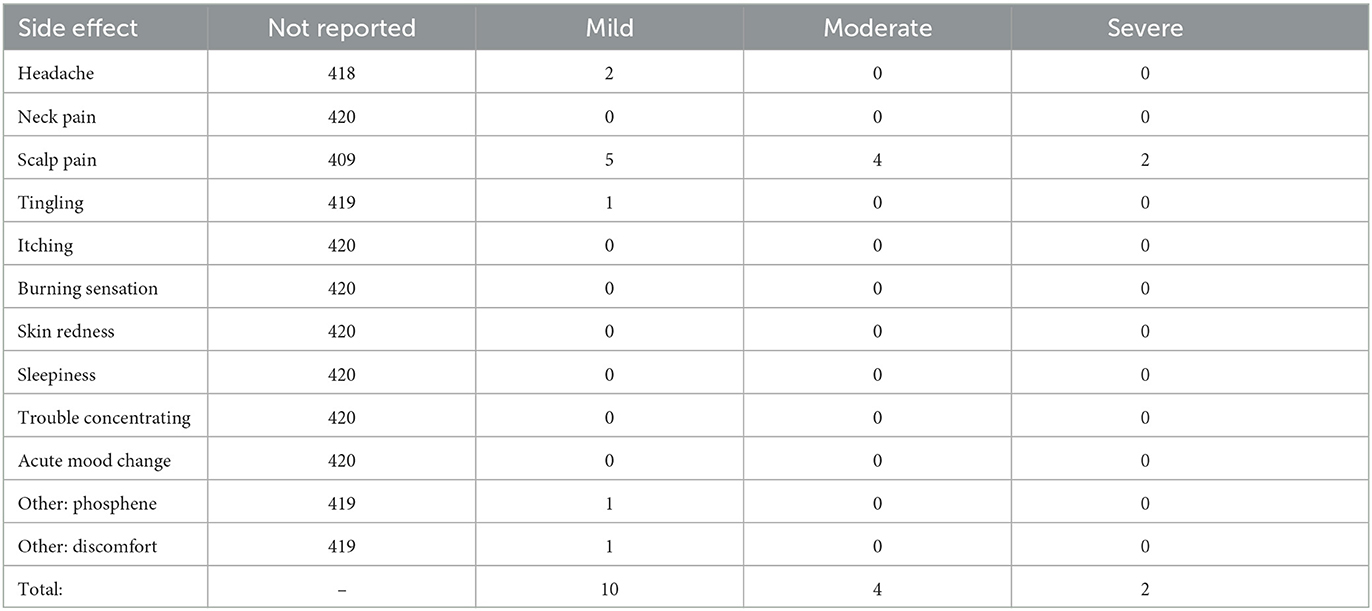This screenshot has height=611, width=1372.
Task: Select the "Moderate" column header
Action: coord(877,28)
